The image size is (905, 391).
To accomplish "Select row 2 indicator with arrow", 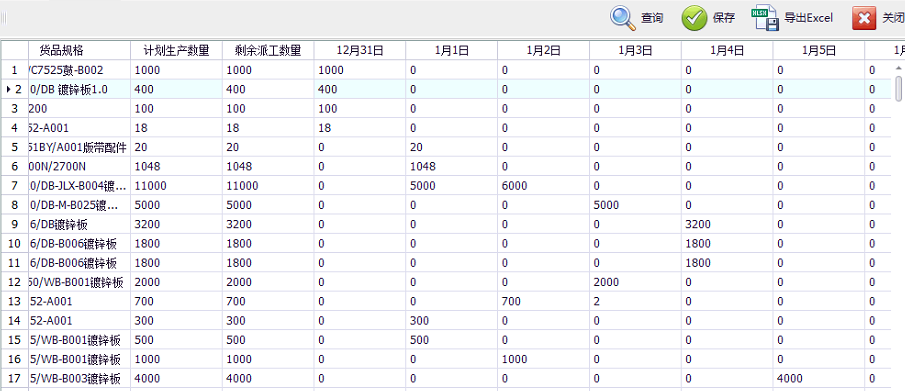I will click(x=14, y=90).
